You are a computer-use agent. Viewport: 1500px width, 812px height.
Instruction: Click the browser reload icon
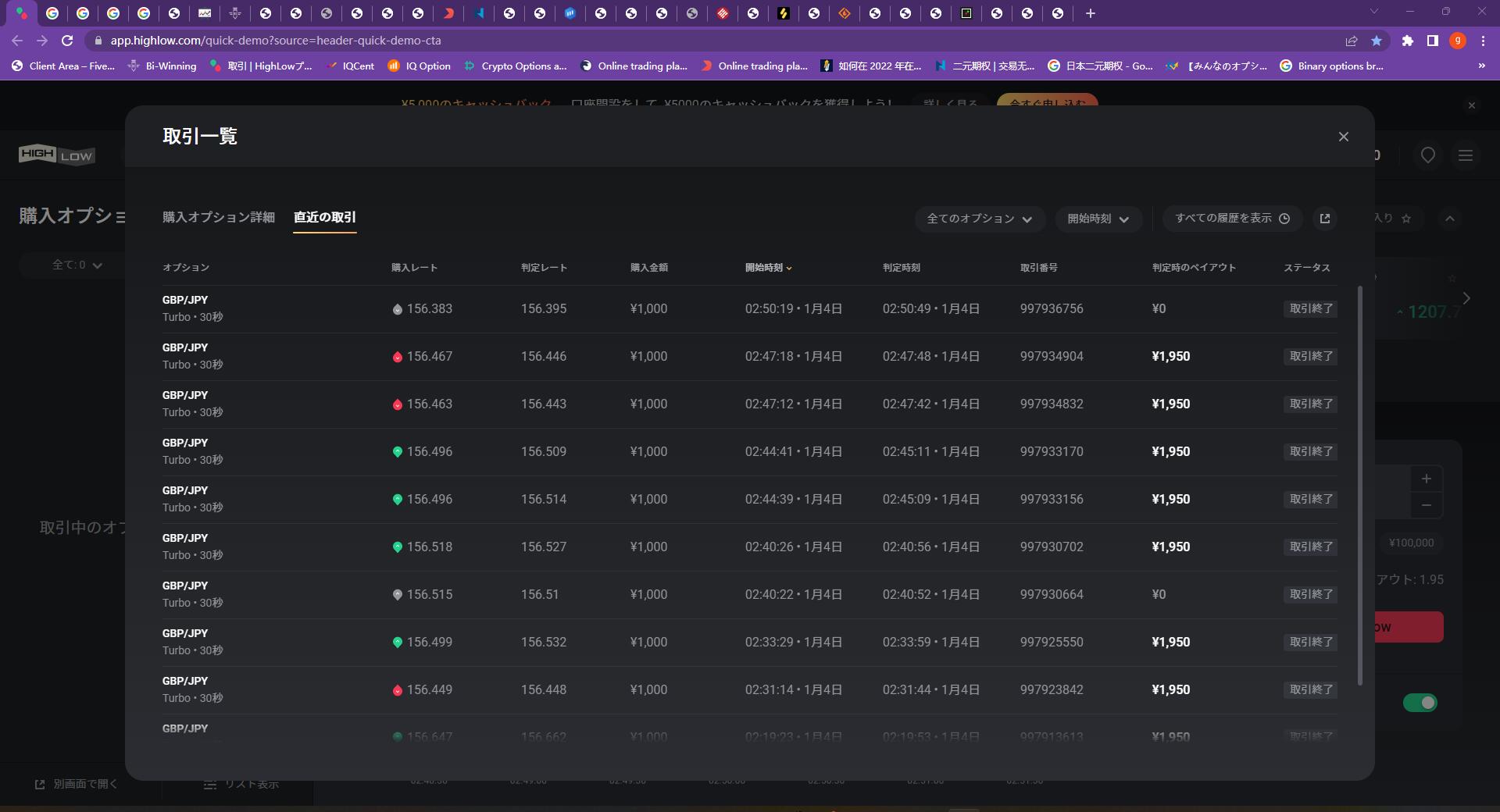click(x=67, y=41)
